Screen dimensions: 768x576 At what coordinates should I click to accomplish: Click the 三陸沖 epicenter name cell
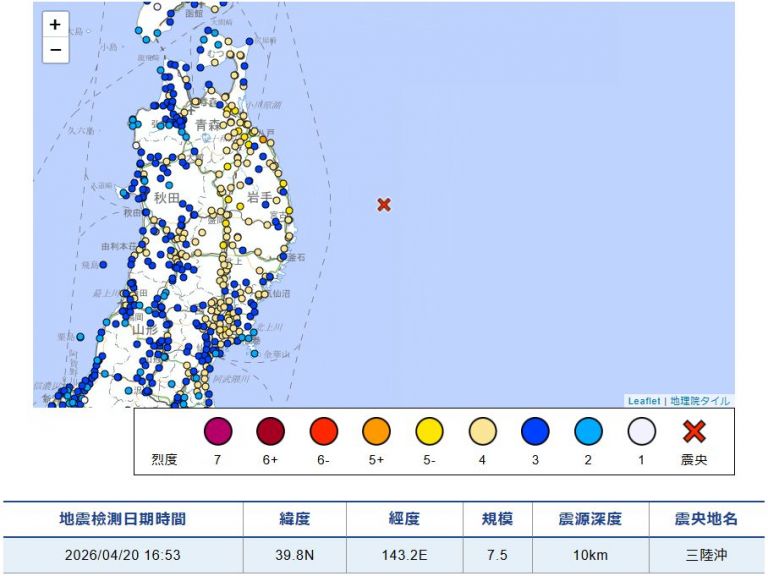pos(707,554)
